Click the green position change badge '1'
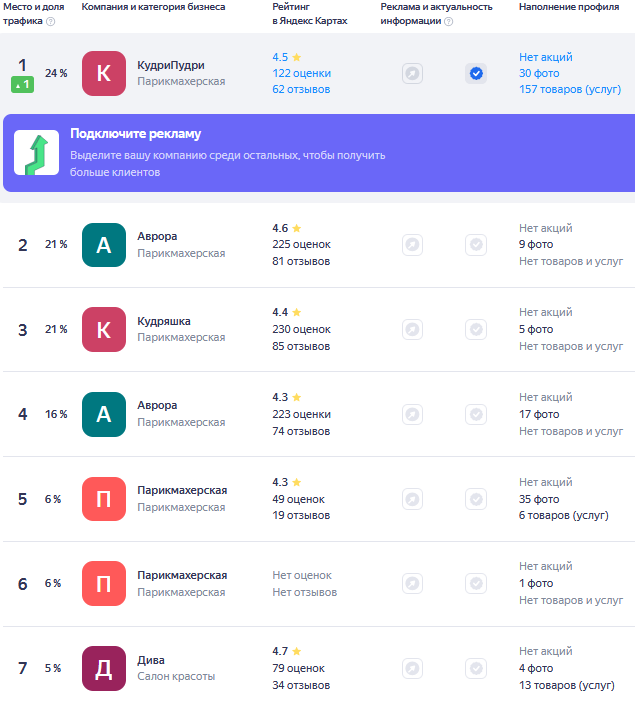635x705 pixels. click(22, 84)
